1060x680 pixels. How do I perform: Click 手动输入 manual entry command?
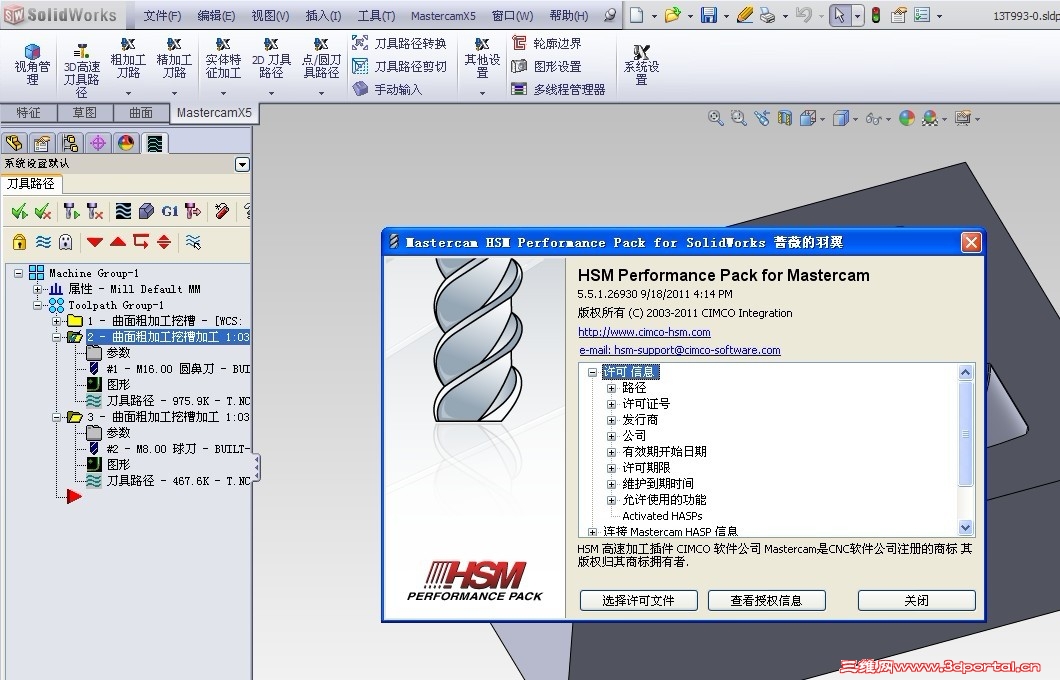point(387,89)
